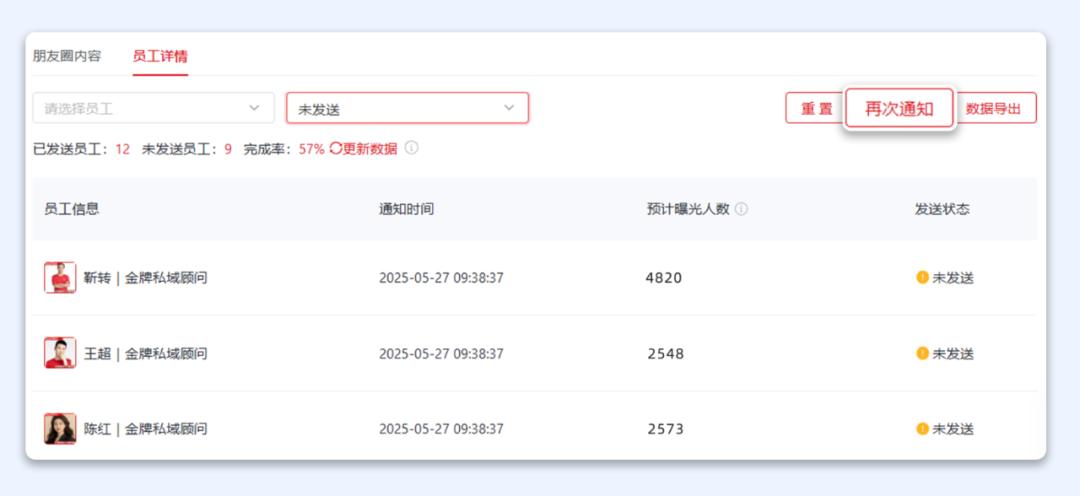The height and width of the screenshot is (496, 1080).
Task: Click the 发送状态 column header
Action: tap(942, 209)
